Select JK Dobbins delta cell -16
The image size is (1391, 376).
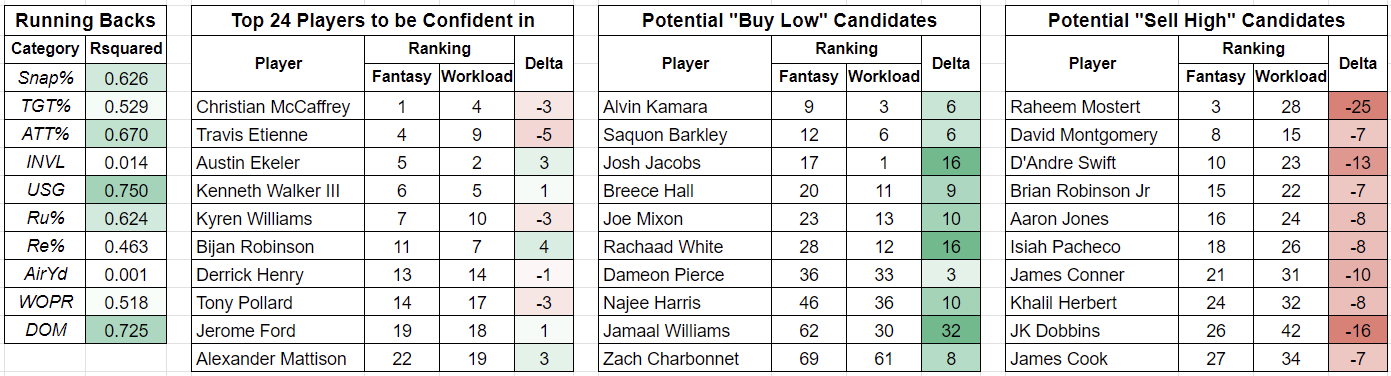click(x=1358, y=331)
